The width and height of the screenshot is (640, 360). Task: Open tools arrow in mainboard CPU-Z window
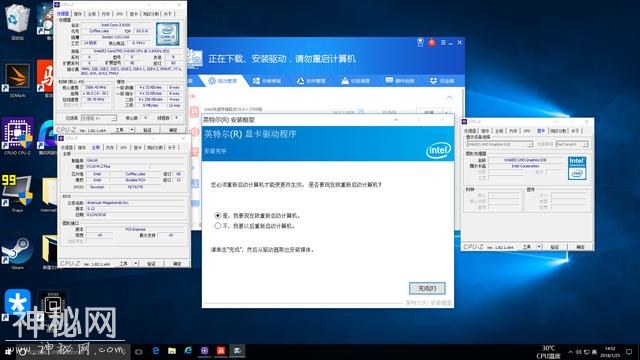[136, 264]
